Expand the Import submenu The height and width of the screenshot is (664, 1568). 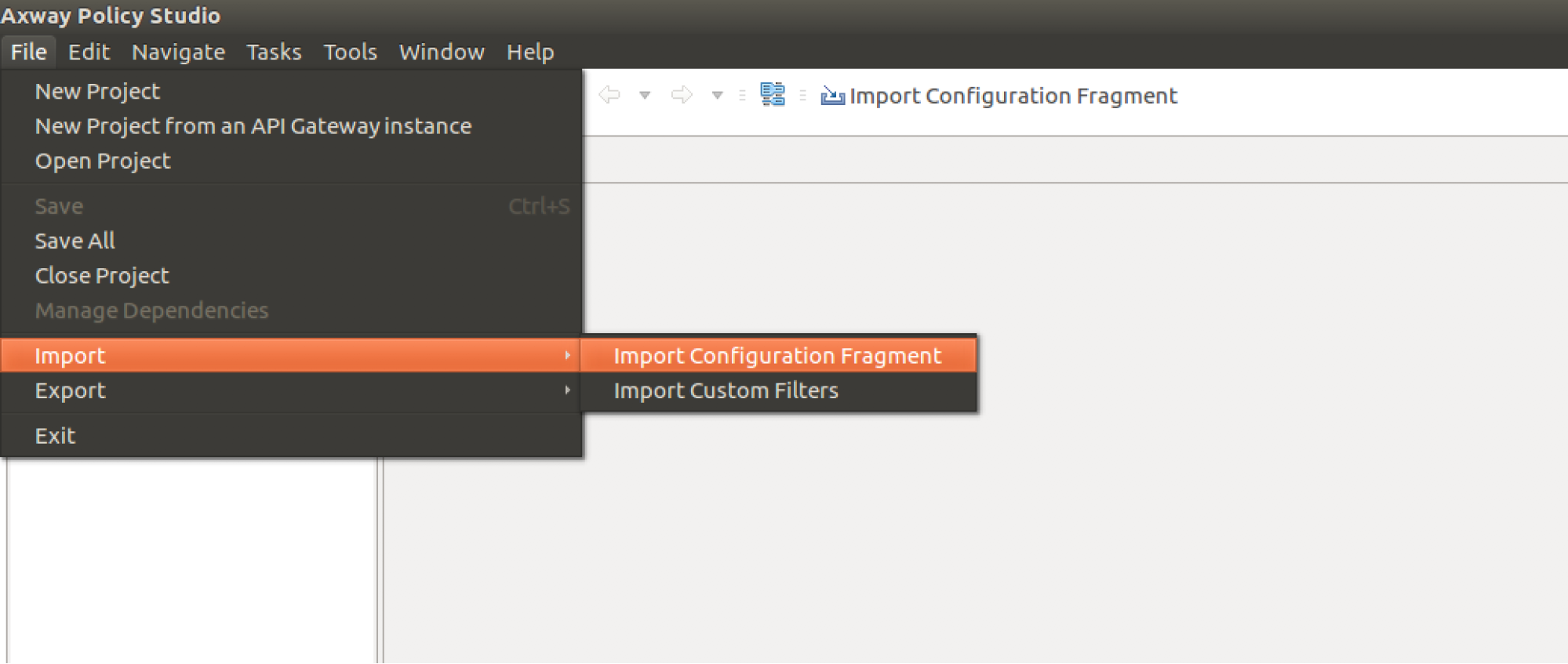pyautogui.click(x=291, y=356)
